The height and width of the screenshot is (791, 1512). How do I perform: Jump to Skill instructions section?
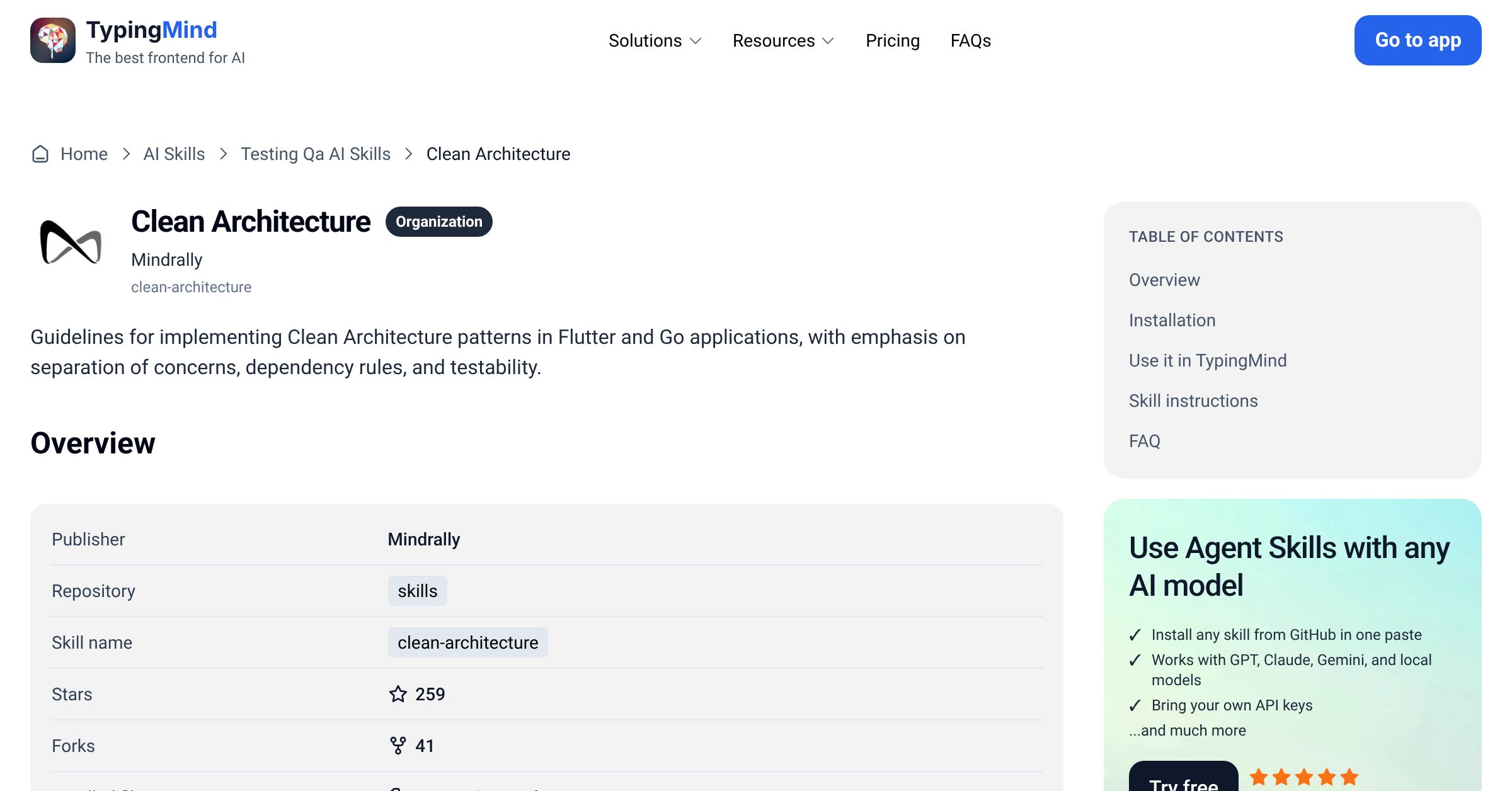tap(1193, 401)
